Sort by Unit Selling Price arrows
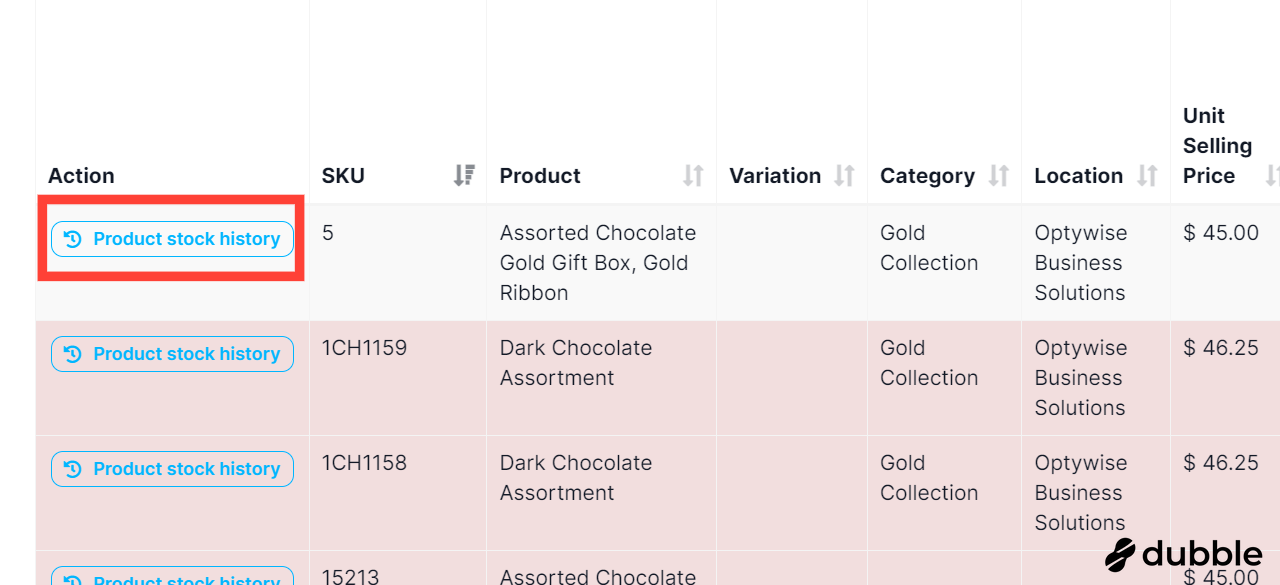 1272,176
